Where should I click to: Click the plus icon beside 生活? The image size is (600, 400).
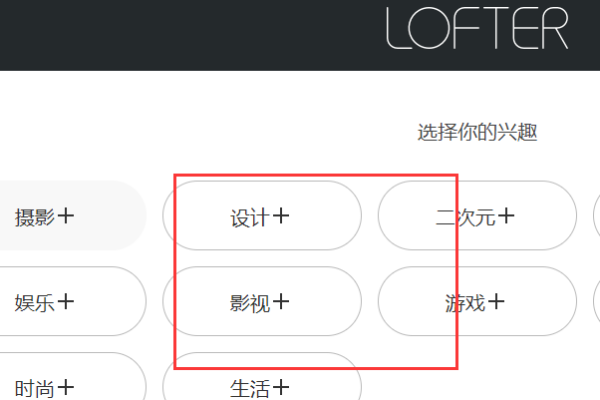coord(281,387)
